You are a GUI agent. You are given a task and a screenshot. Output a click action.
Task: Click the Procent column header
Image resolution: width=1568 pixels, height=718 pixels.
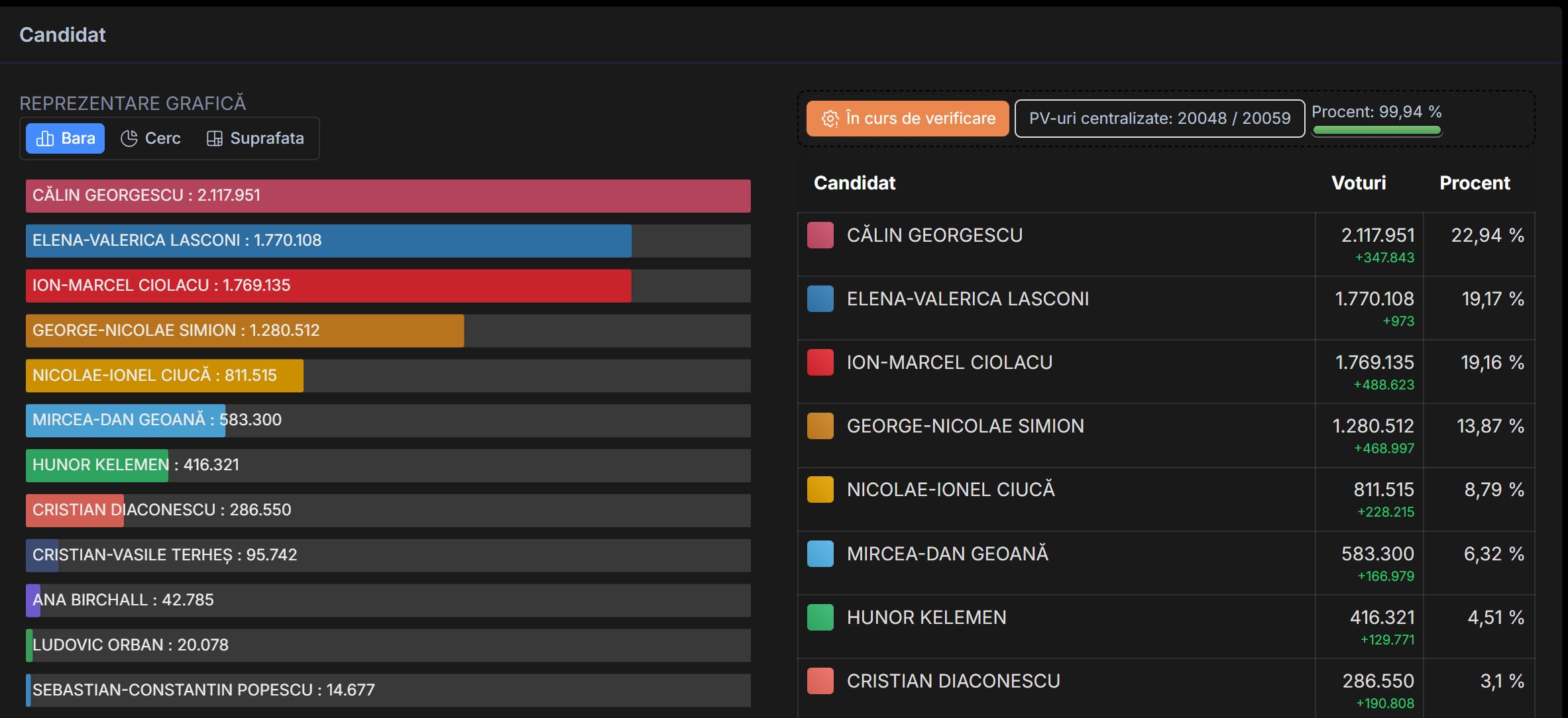[1475, 183]
